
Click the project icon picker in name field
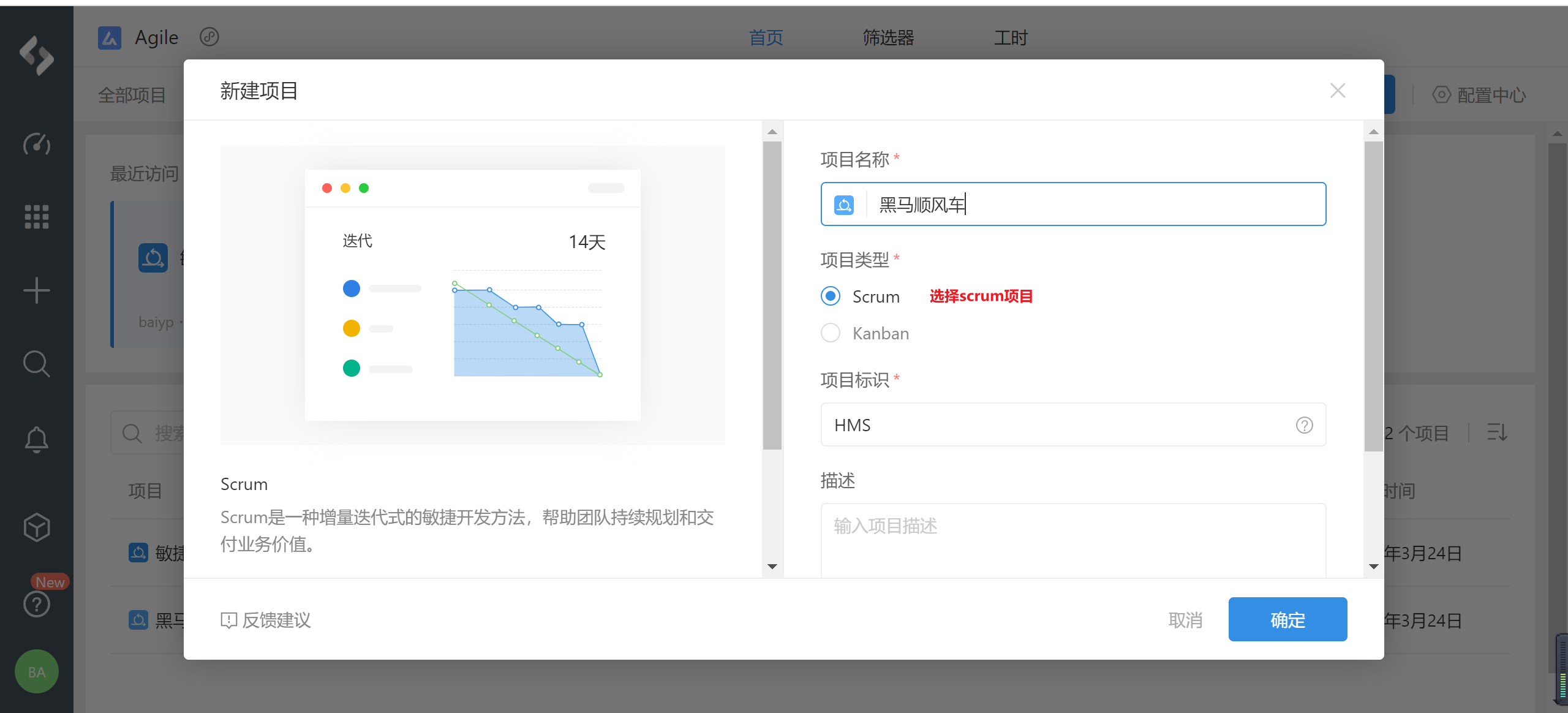[x=844, y=205]
